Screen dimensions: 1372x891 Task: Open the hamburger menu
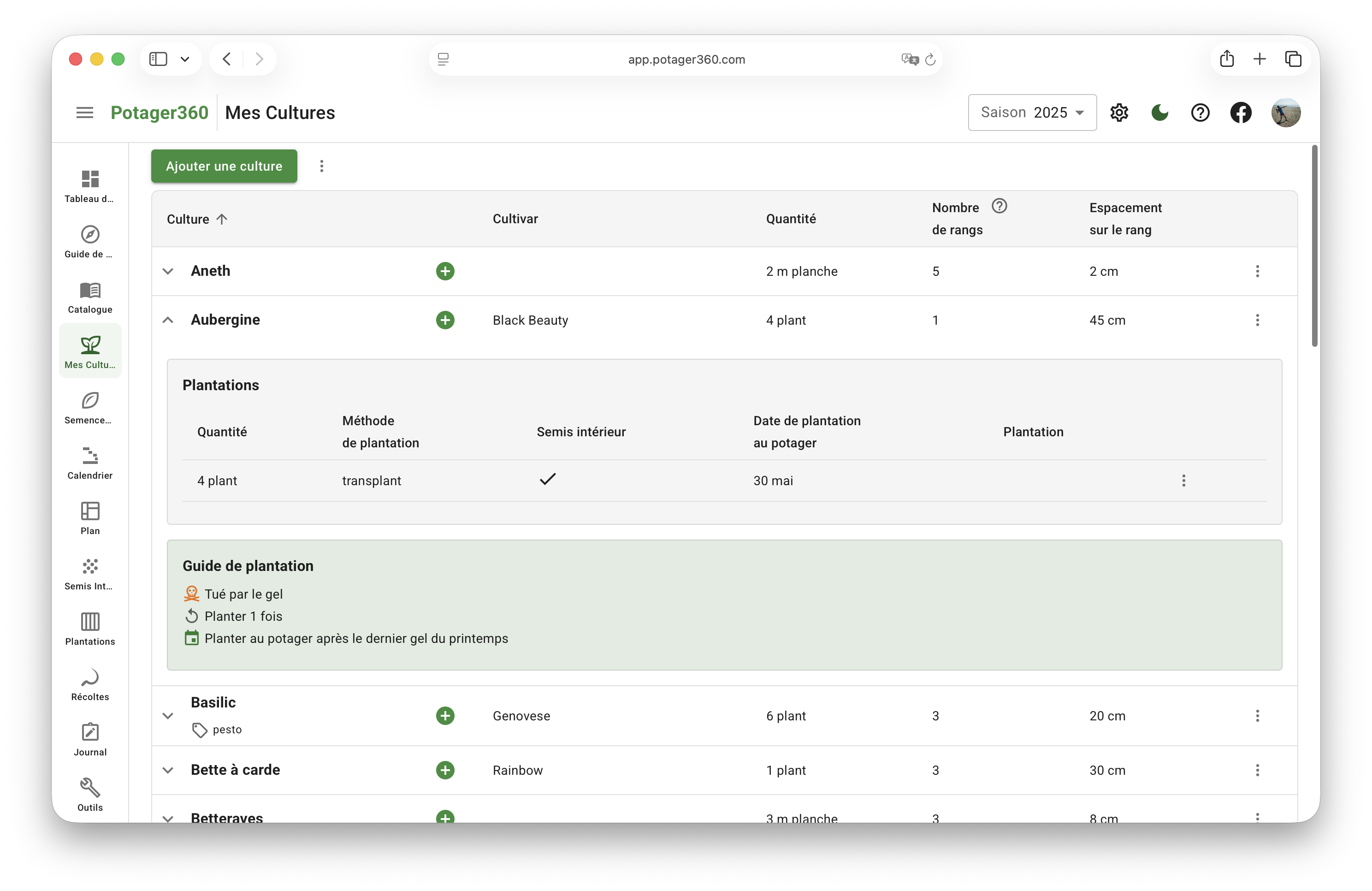coord(85,113)
